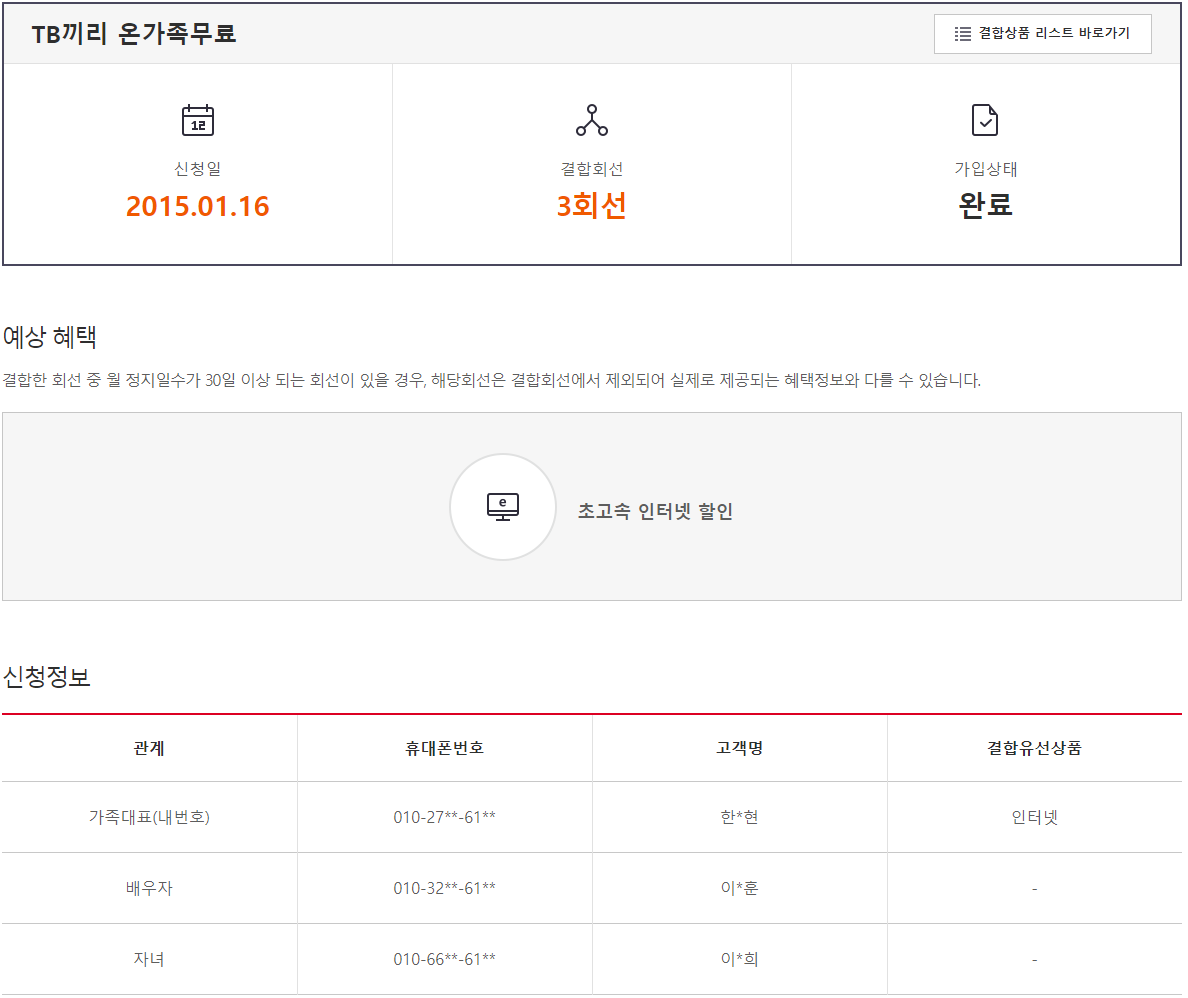Select the 초고속 인터넷 할인 benefit label

click(655, 511)
